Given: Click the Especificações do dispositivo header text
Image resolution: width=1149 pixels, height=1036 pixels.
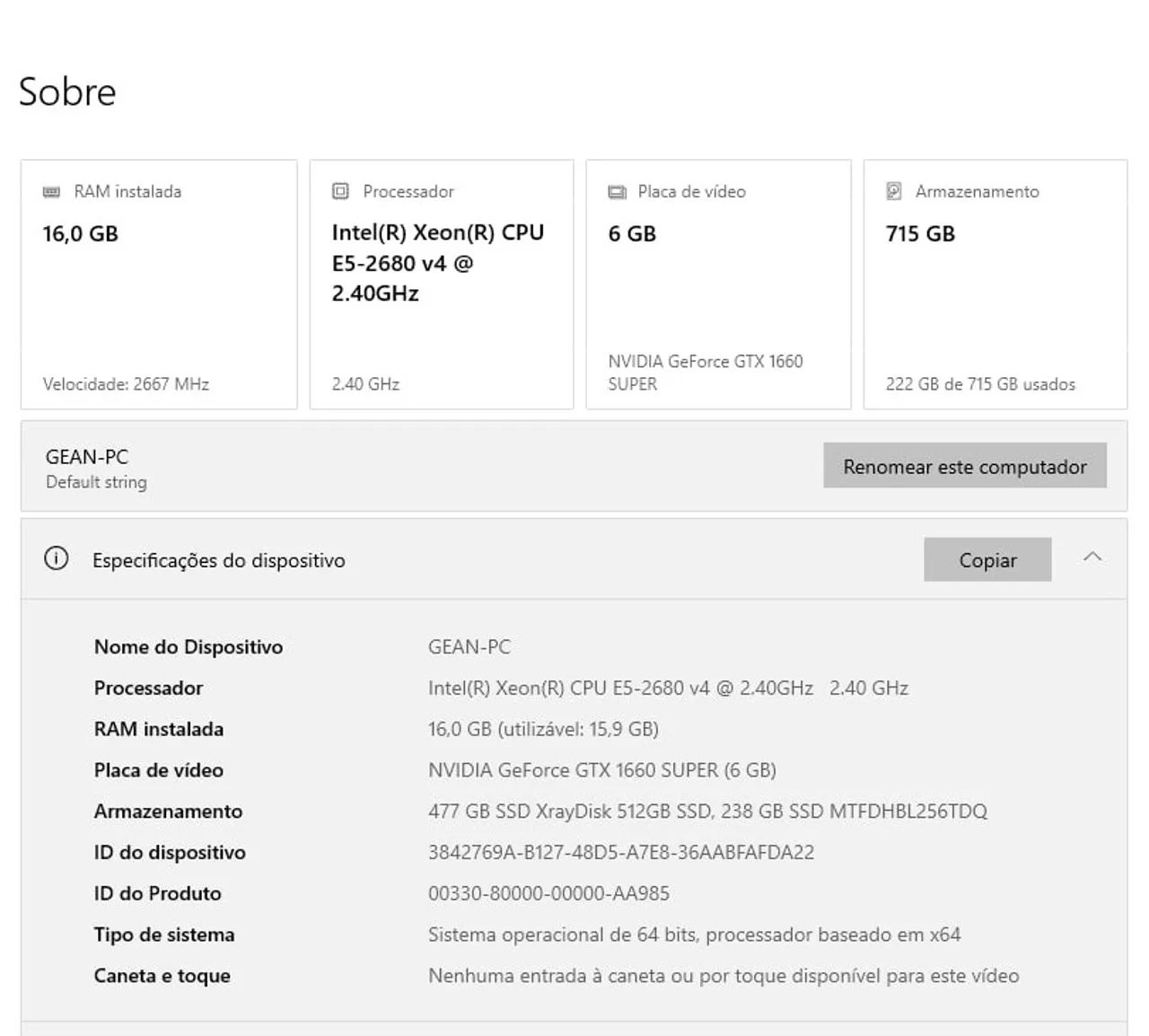Looking at the screenshot, I should pyautogui.click(x=218, y=560).
